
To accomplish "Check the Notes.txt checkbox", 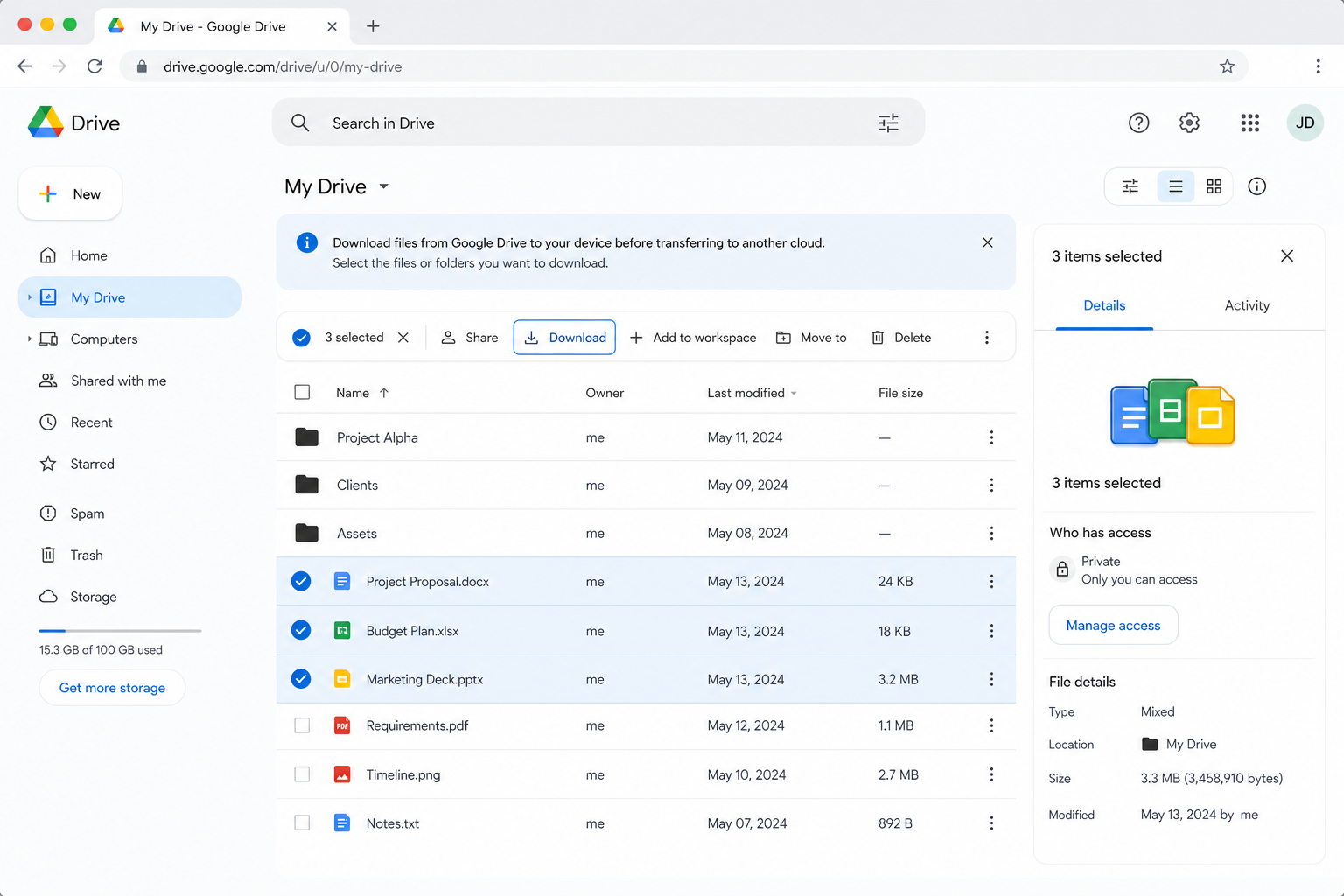I will (302, 822).
